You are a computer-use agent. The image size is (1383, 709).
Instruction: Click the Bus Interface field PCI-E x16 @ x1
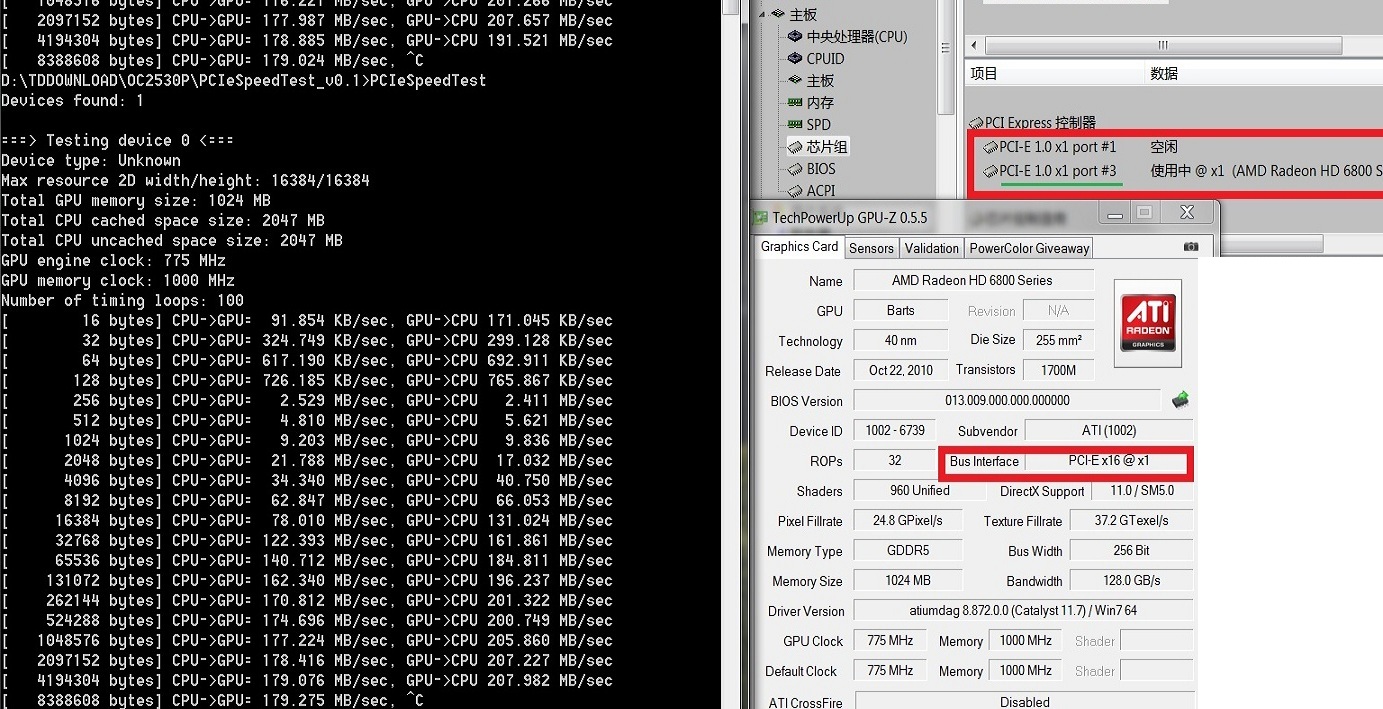(1108, 461)
